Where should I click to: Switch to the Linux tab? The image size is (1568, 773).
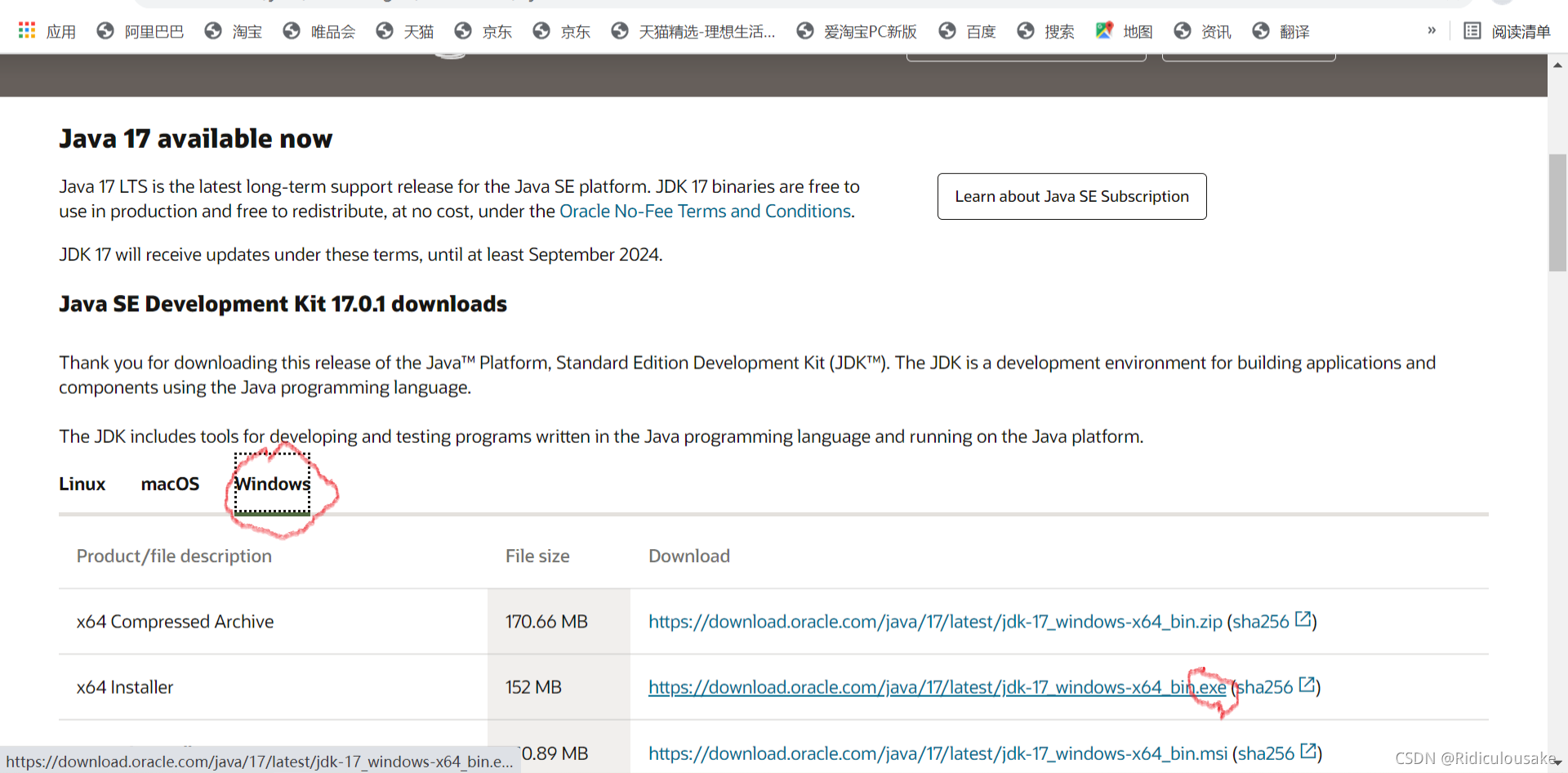click(x=82, y=484)
